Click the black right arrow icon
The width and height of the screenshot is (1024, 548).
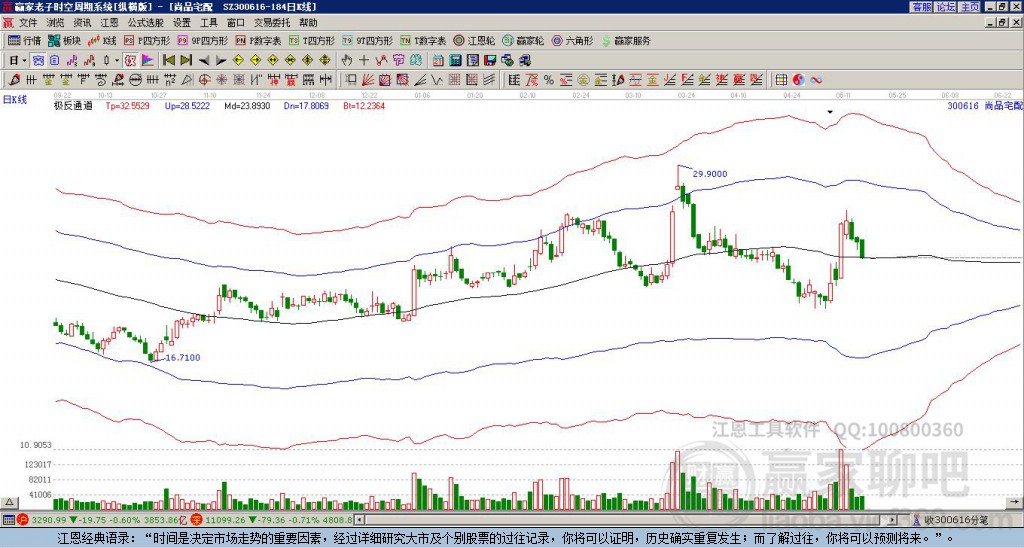221,60
